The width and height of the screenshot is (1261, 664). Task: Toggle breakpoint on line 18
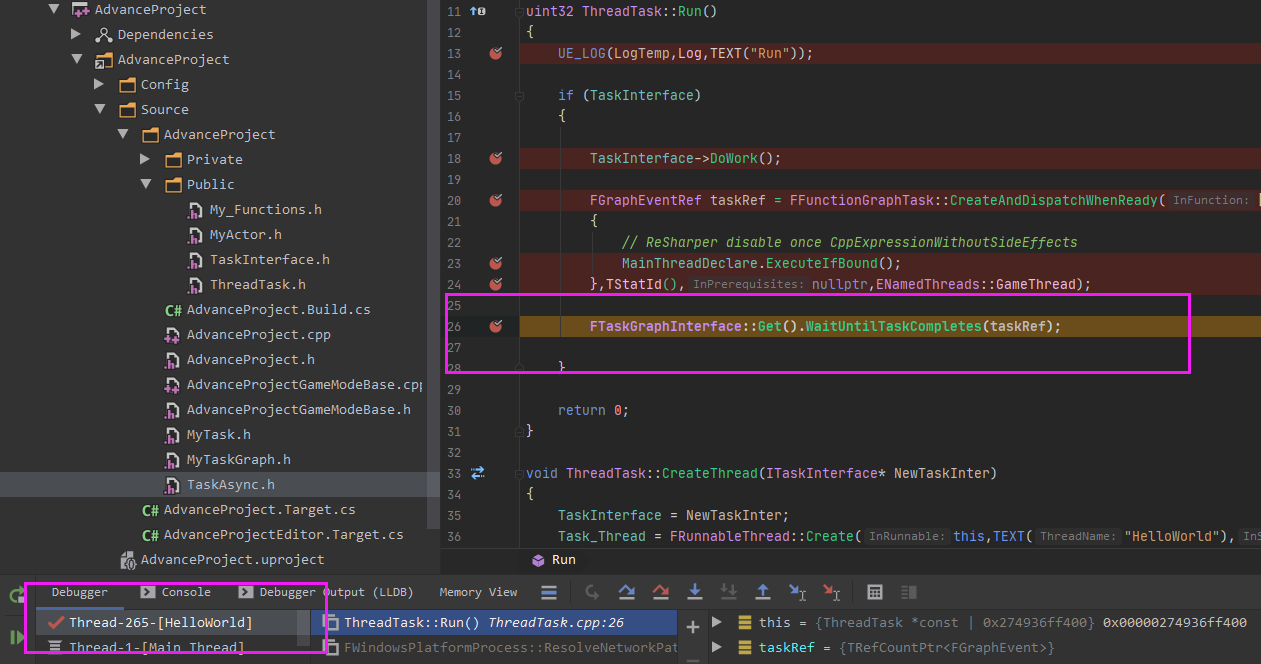click(x=495, y=158)
